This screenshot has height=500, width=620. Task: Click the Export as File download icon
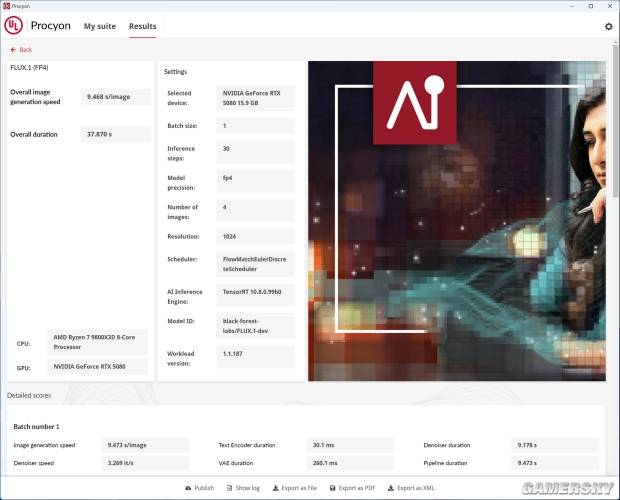pos(276,488)
